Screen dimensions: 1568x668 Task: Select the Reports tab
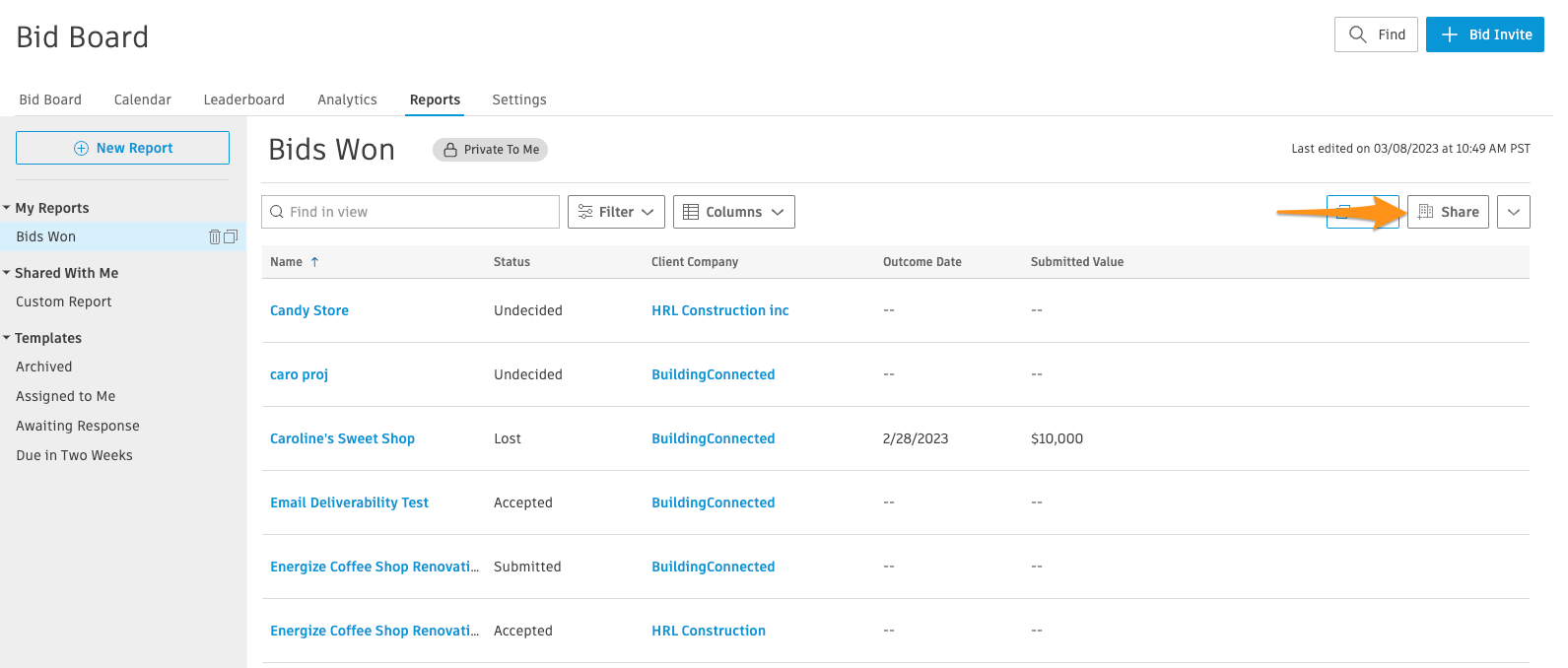pyautogui.click(x=435, y=100)
